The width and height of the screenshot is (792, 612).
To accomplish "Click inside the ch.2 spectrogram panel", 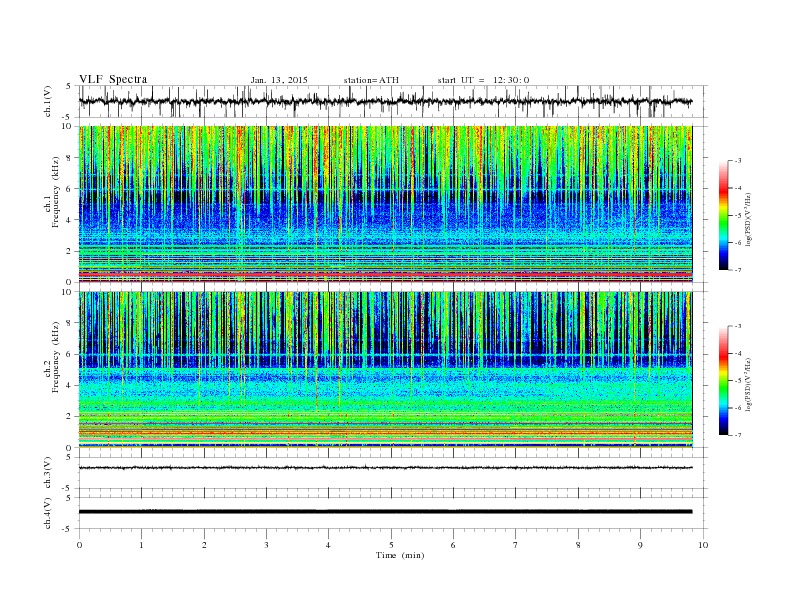I will coord(385,370).
